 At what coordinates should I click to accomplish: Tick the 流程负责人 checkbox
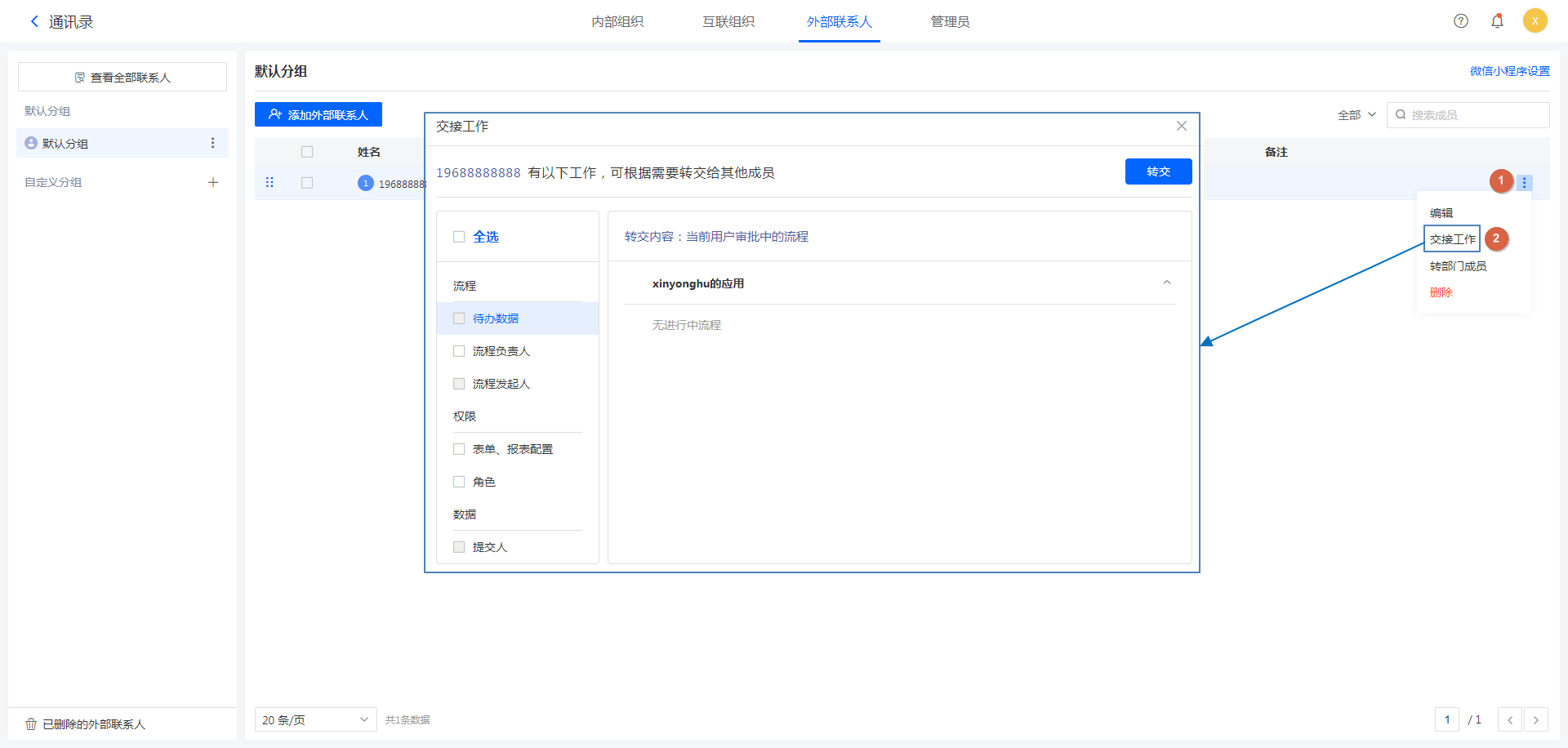[459, 351]
